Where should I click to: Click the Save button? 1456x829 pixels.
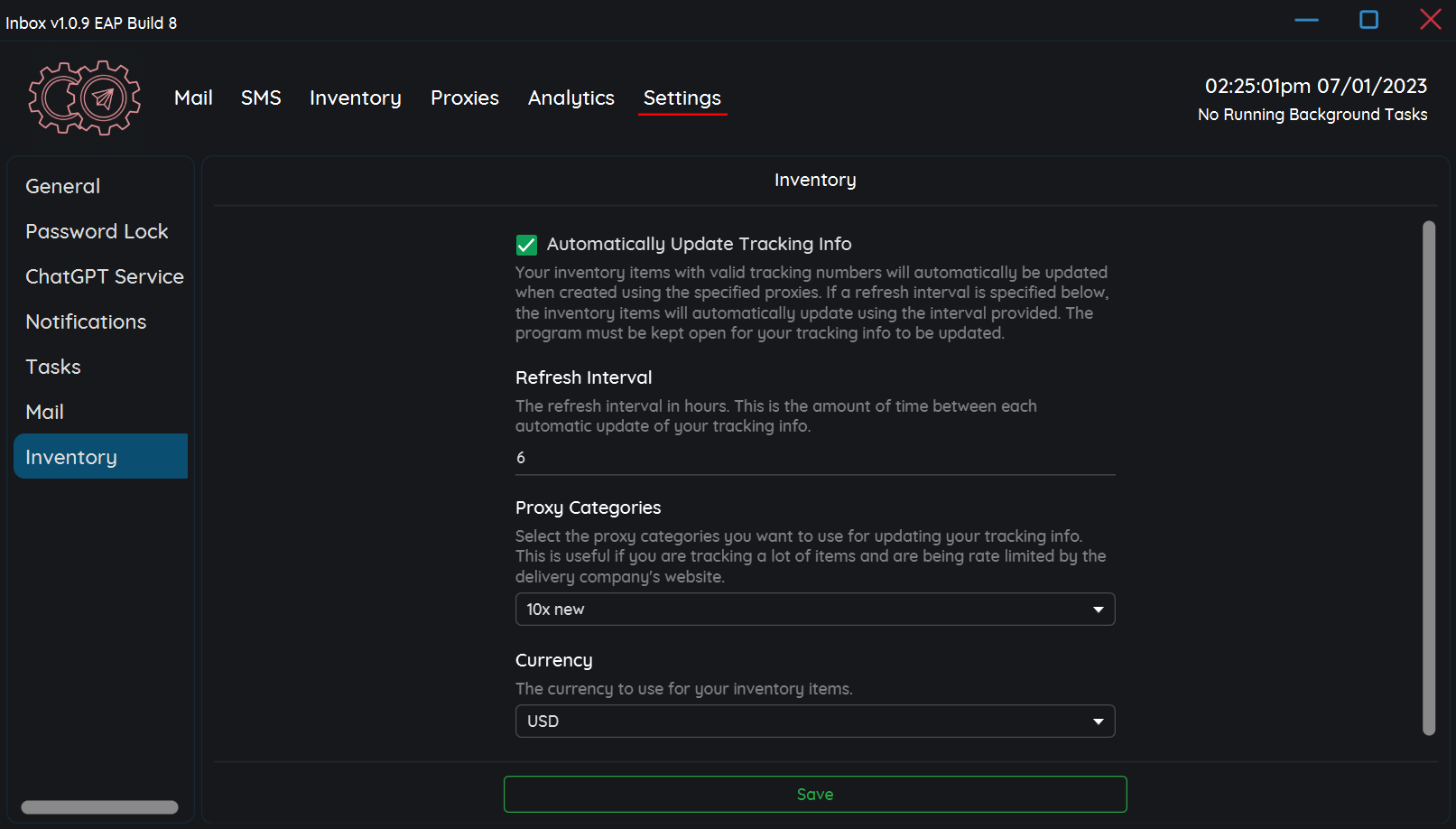click(814, 795)
